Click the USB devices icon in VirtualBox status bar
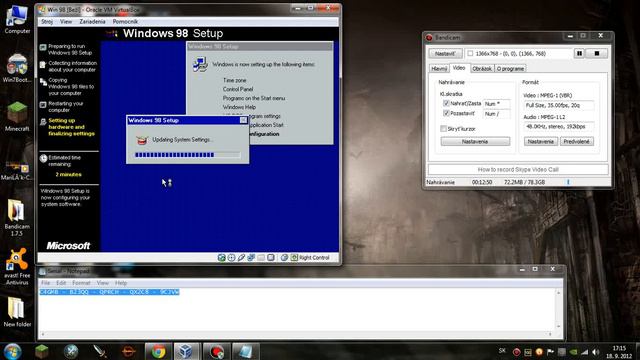The image size is (640, 360). pos(241,258)
